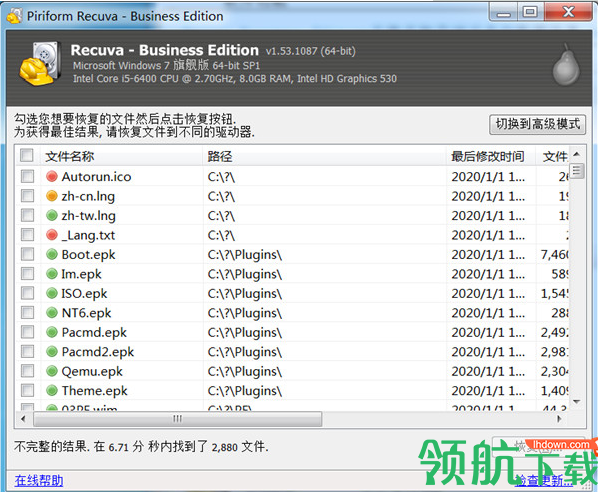Click the horizontal scrollbar thumb

tap(178, 419)
